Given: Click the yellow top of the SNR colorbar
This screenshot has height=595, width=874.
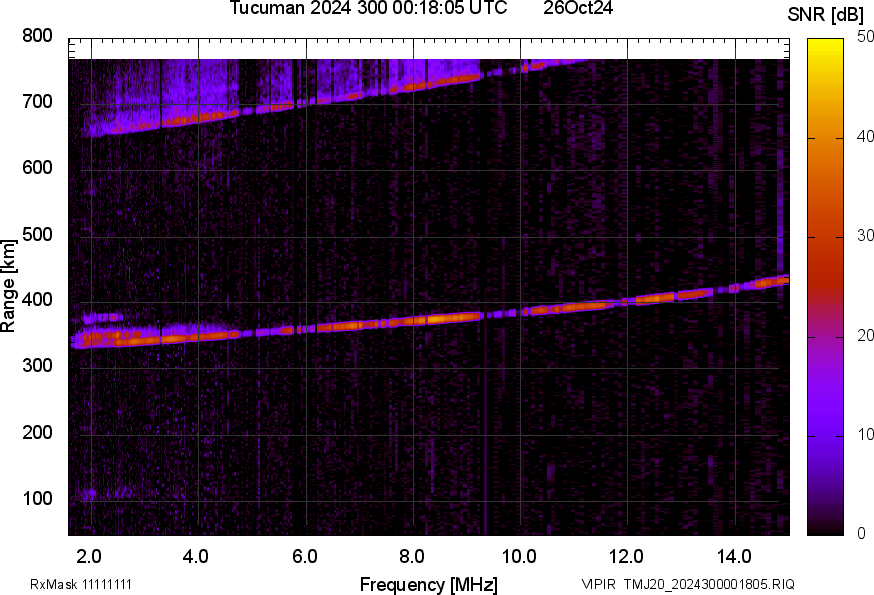Looking at the screenshot, I should [827, 45].
